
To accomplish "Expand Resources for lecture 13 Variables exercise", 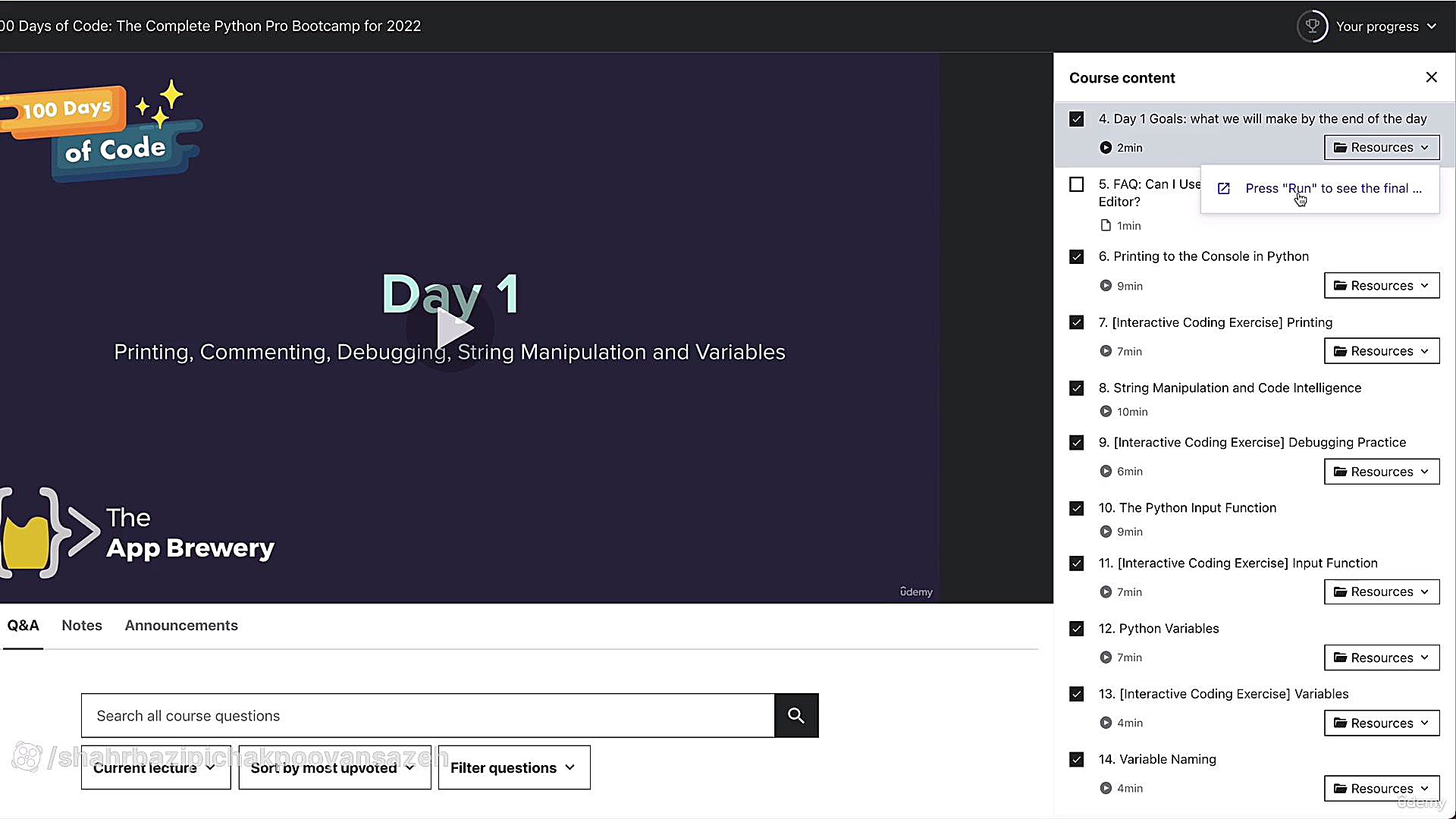I will (1382, 723).
